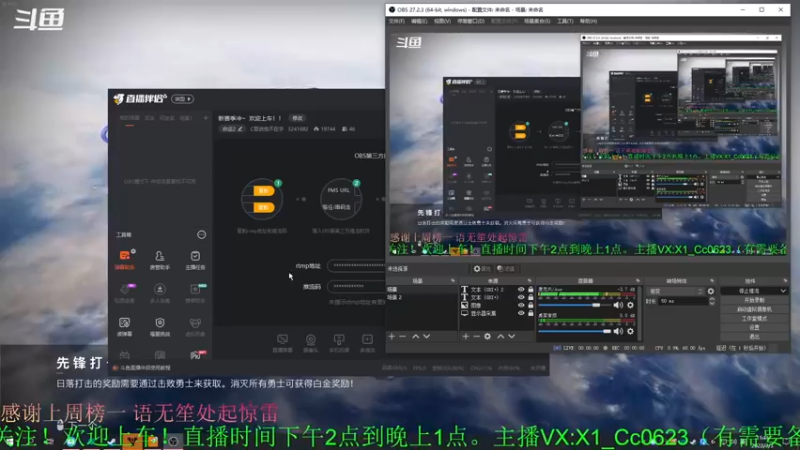Open the File menu in OBS
The width and height of the screenshot is (800, 450).
(396, 21)
